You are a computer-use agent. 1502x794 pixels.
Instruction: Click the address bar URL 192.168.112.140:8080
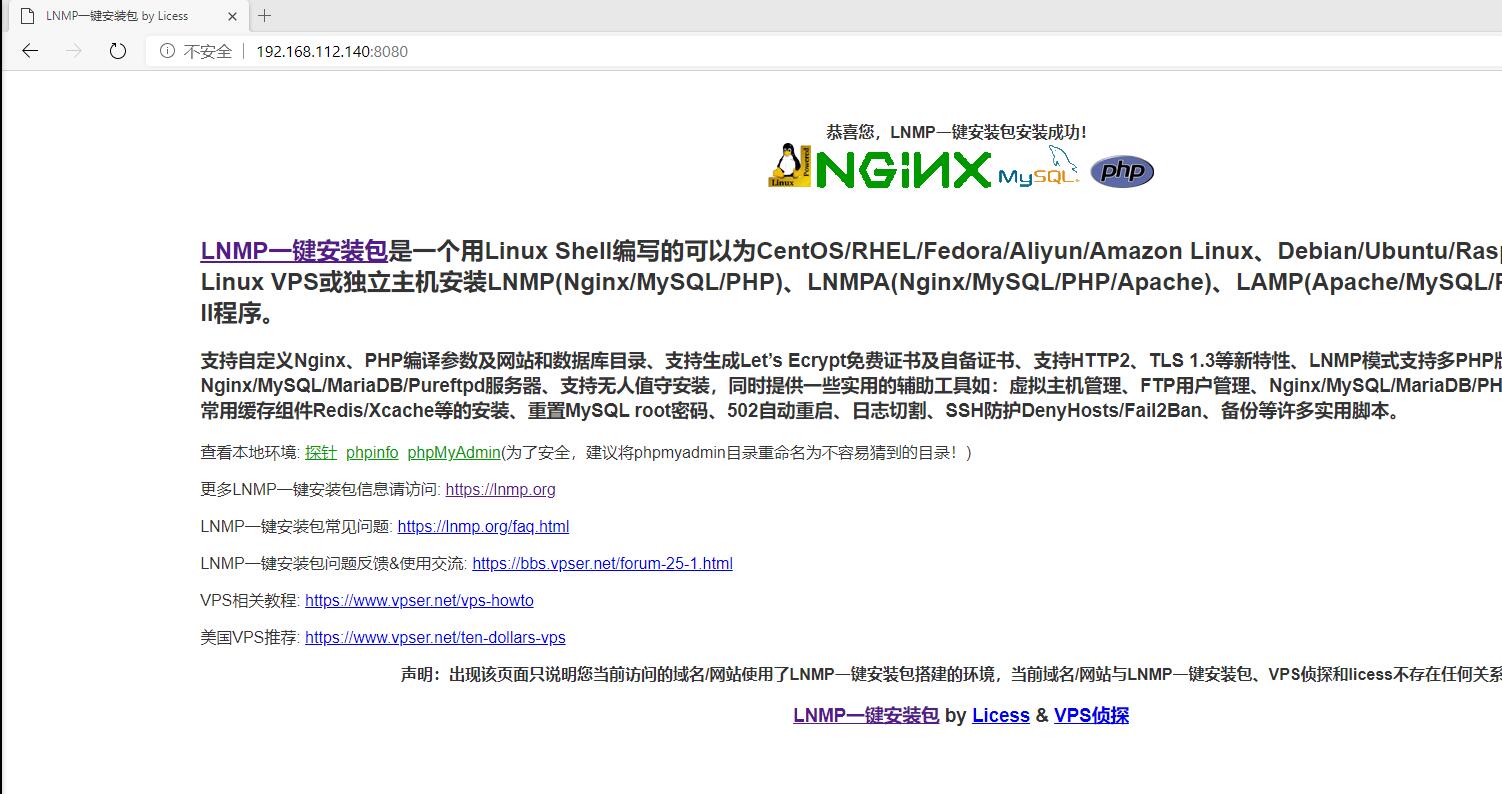[x=332, y=51]
